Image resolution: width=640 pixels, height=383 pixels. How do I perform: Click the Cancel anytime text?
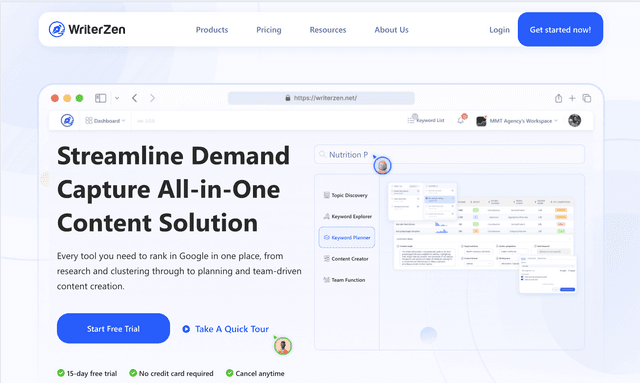(x=260, y=373)
